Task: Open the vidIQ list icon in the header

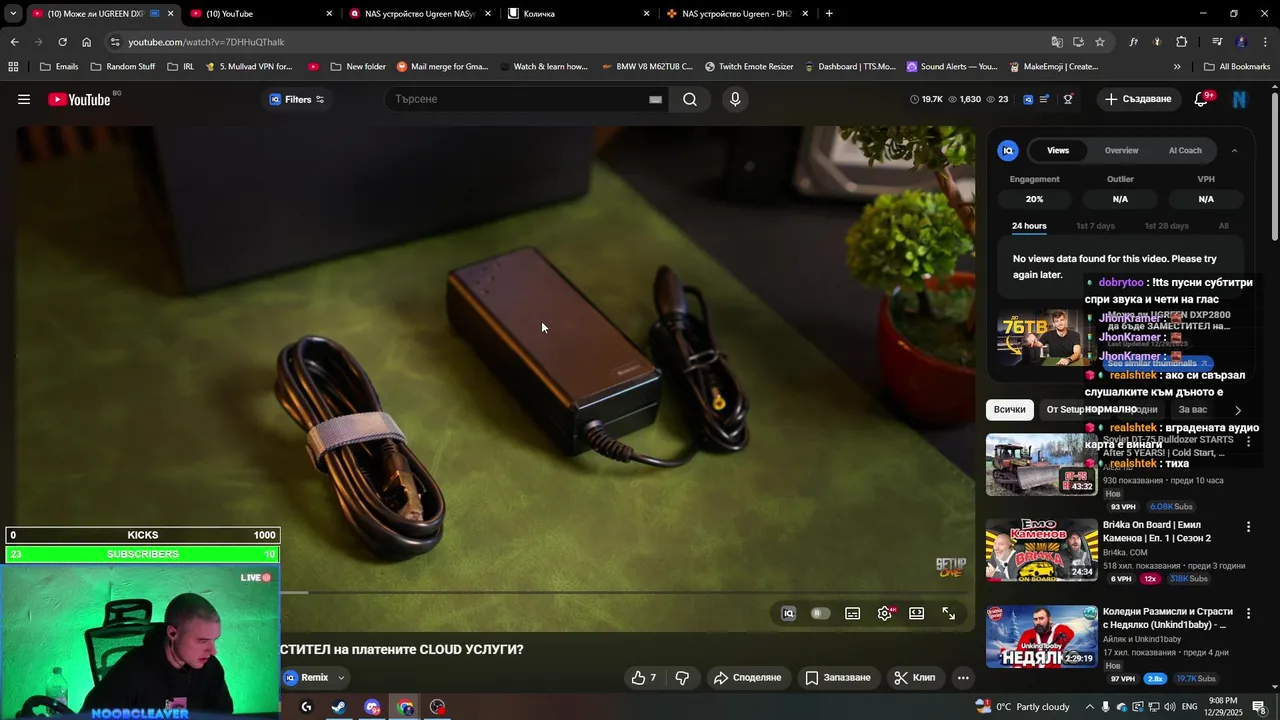Action: (1045, 99)
